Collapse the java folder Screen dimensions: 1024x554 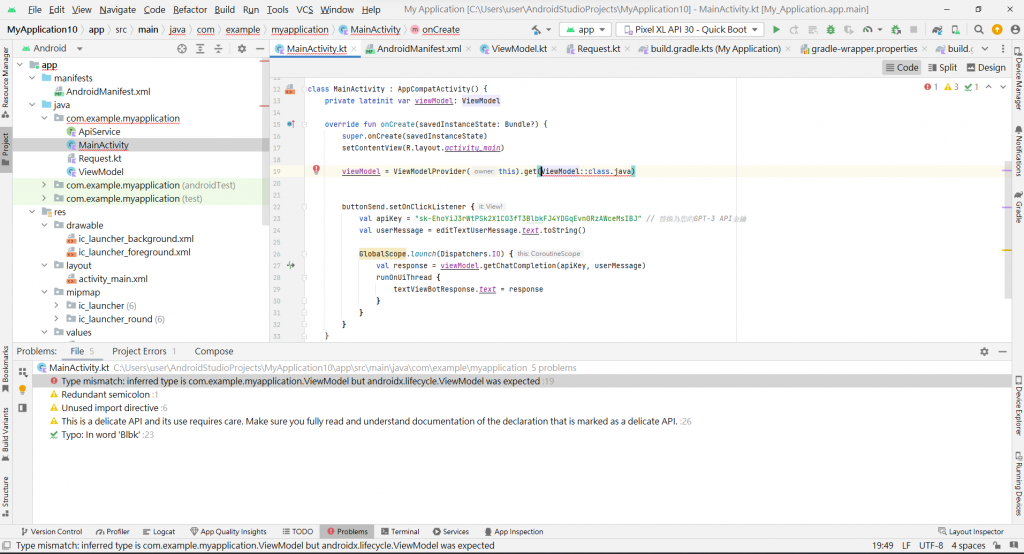(x=32, y=105)
